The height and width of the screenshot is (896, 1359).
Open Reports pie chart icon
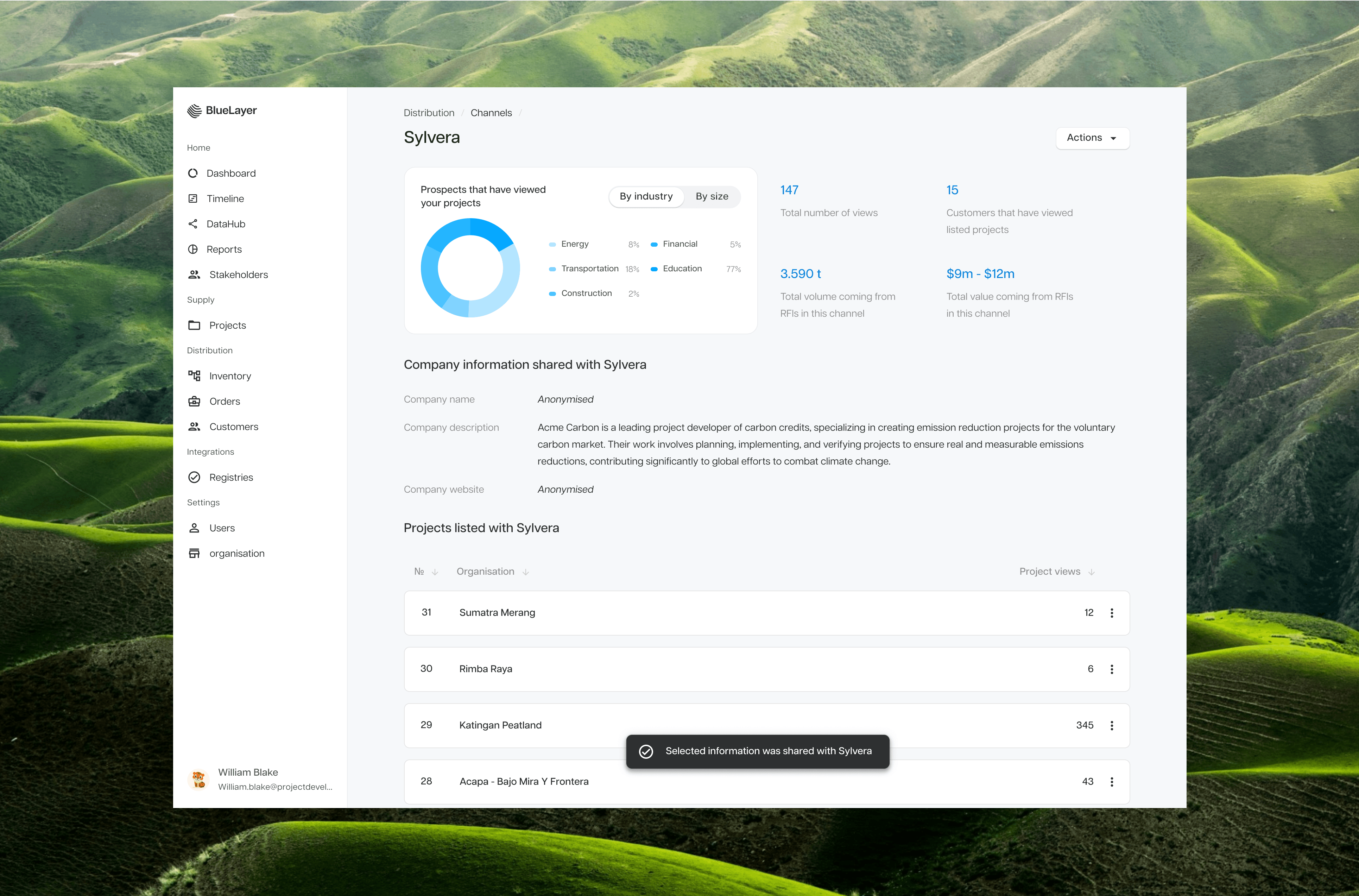[x=193, y=249]
